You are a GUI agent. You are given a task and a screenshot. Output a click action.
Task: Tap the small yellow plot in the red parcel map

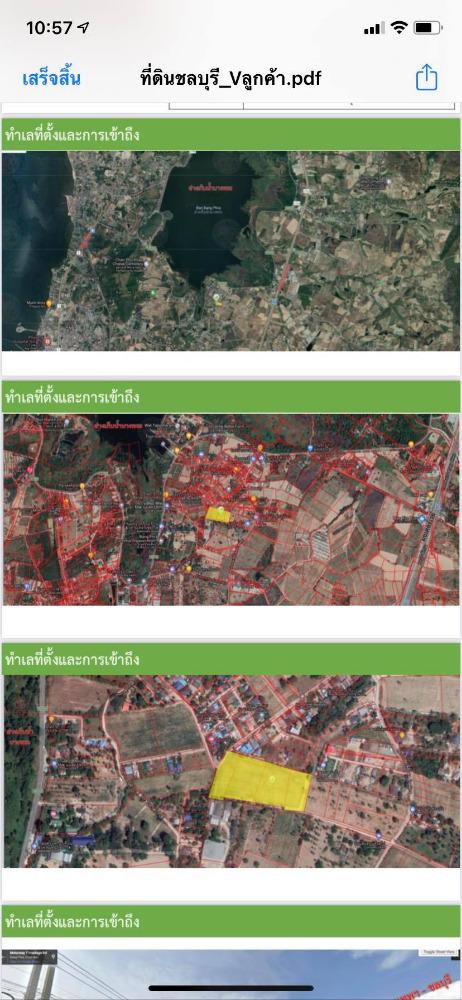pyautogui.click(x=218, y=514)
